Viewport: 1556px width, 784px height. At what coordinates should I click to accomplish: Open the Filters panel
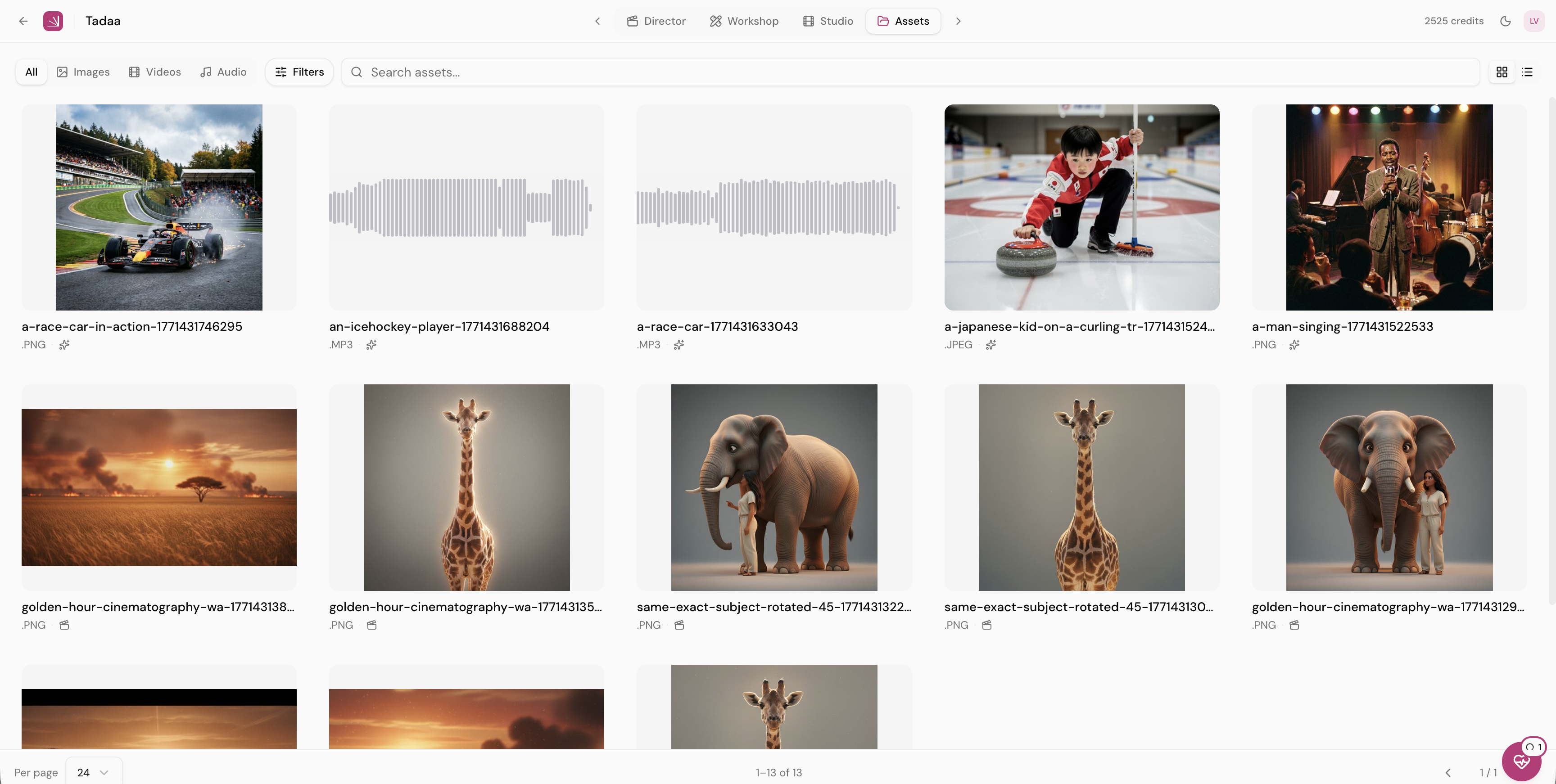point(299,72)
